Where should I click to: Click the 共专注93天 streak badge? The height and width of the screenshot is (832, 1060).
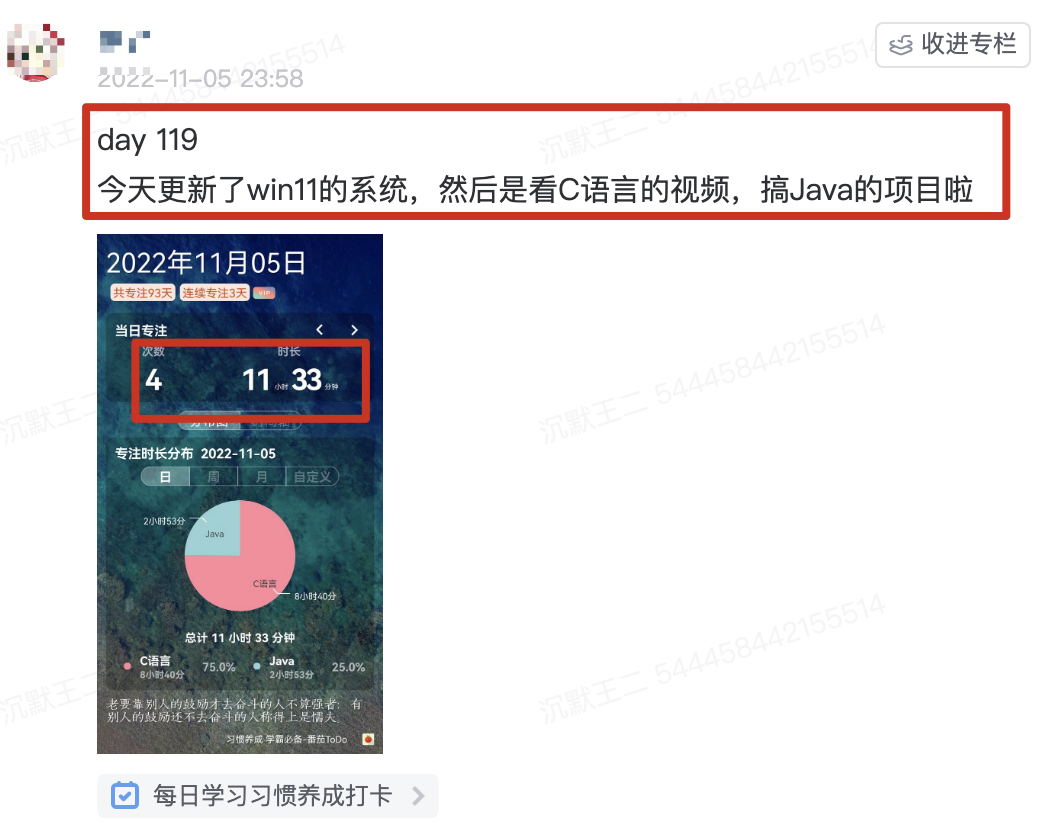coord(142,292)
